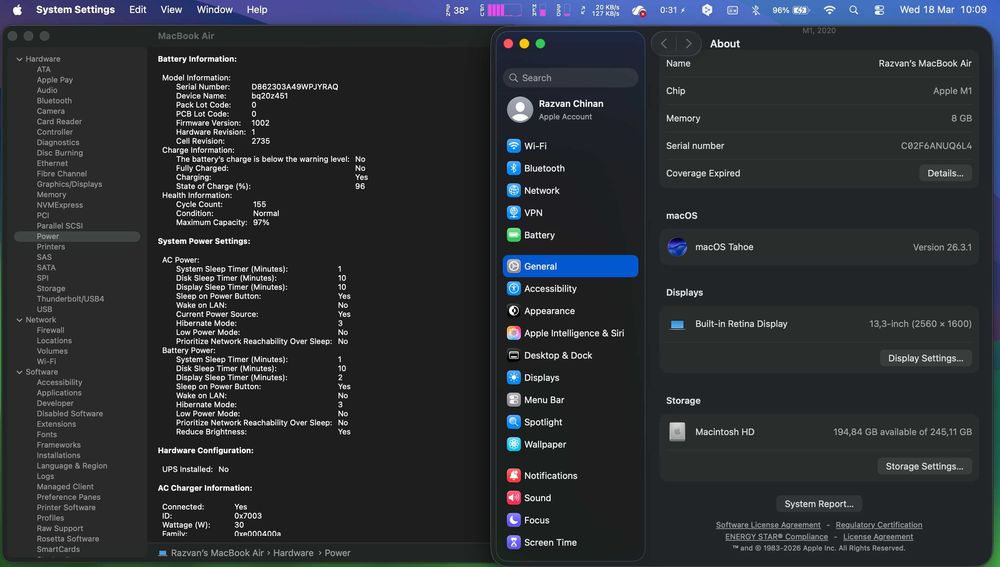Click the Apple Account avatar
1000x567 pixels.
(520, 110)
